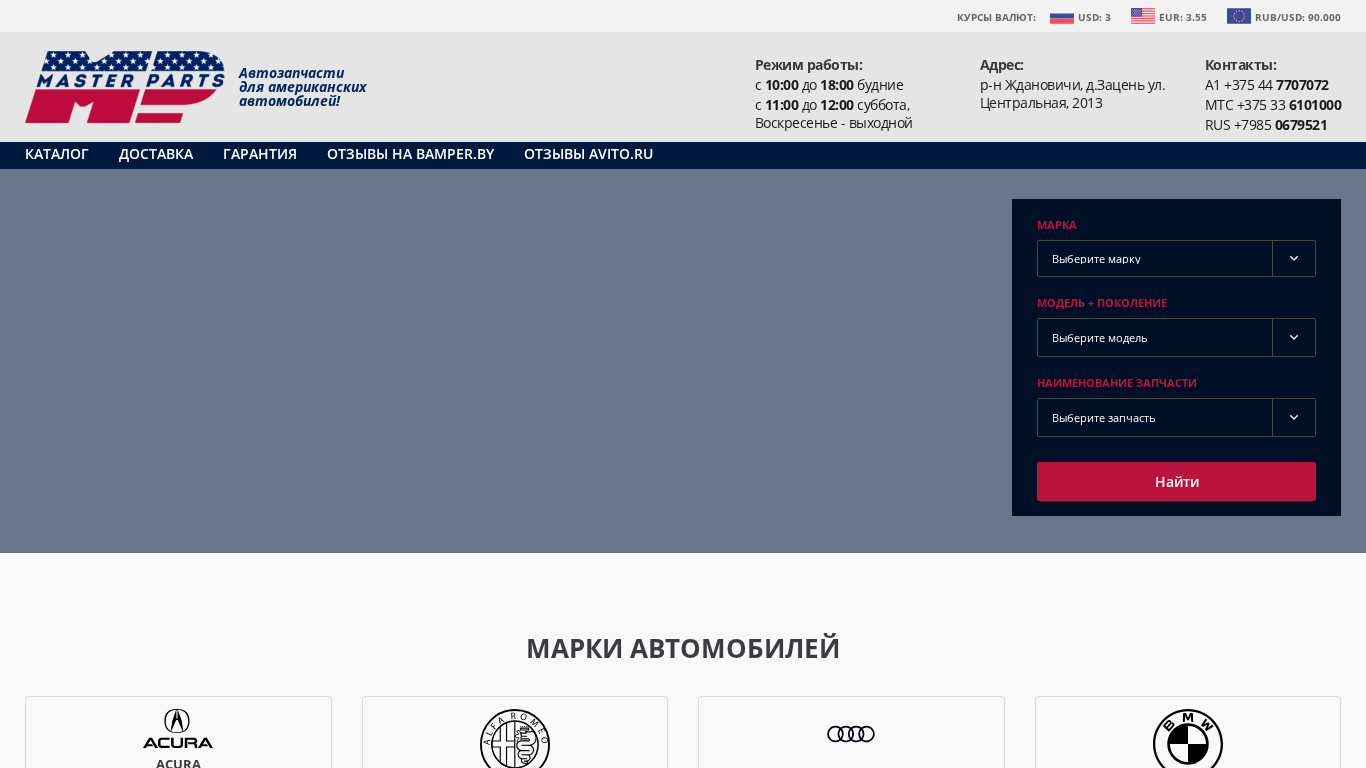Go to the Доставка page
The image size is (1366, 768).
pos(156,154)
